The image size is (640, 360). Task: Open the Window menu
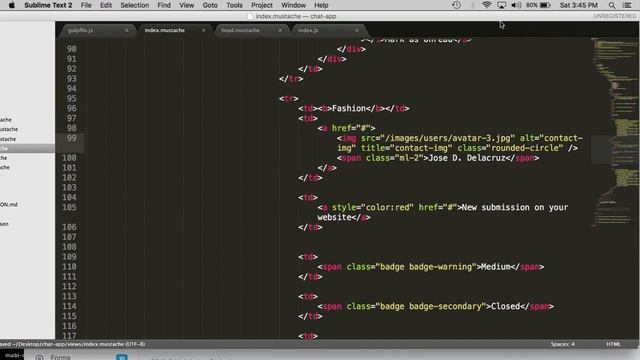point(293,5)
